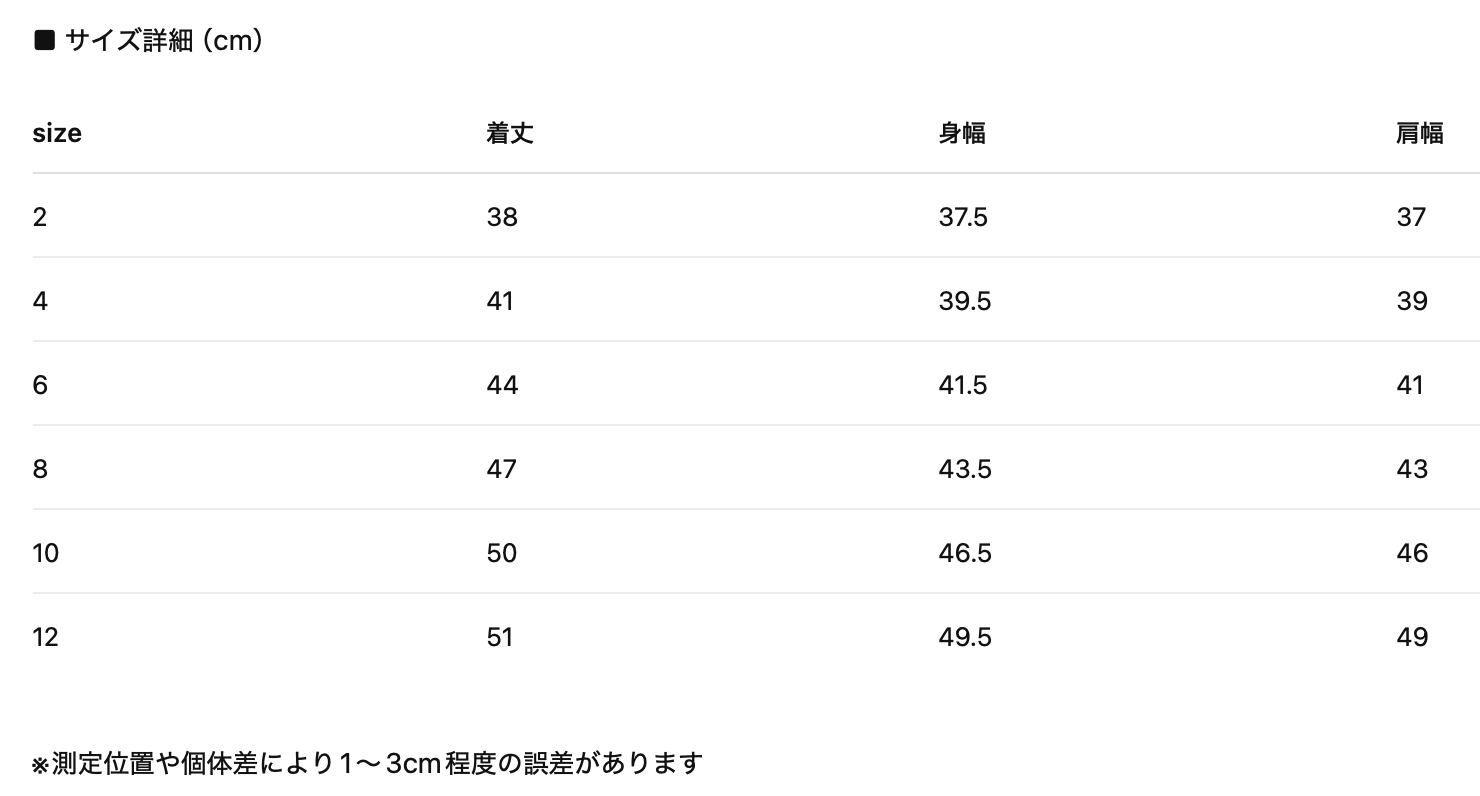Click size 10 in the size column
The width and height of the screenshot is (1480, 796).
pyautogui.click(x=46, y=553)
